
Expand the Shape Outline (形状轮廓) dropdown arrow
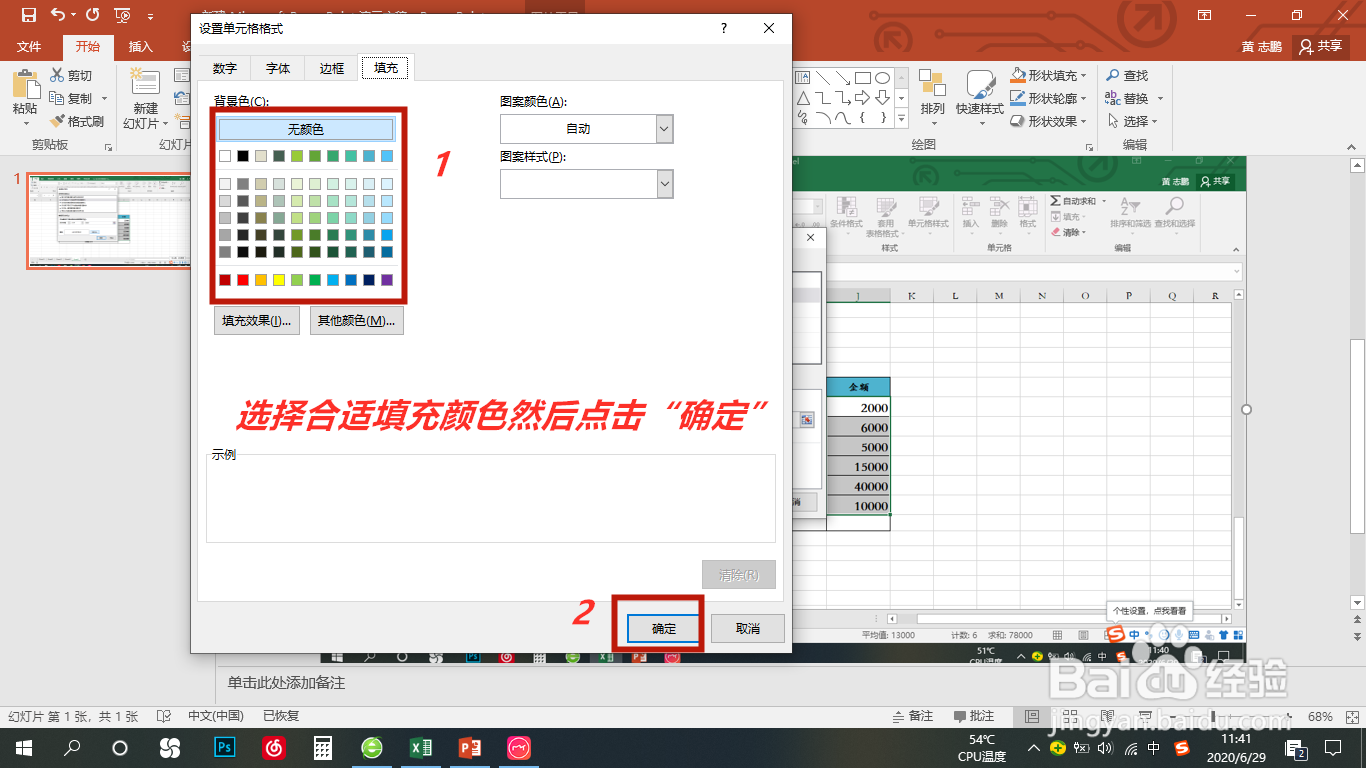pyautogui.click(x=1083, y=98)
